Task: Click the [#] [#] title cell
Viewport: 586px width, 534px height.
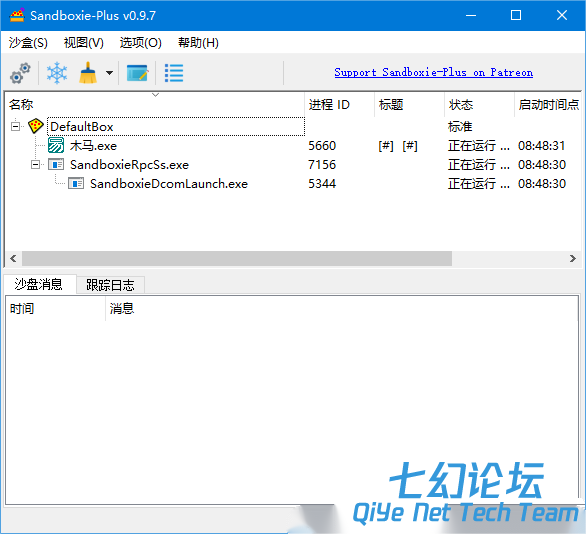Action: [398, 145]
